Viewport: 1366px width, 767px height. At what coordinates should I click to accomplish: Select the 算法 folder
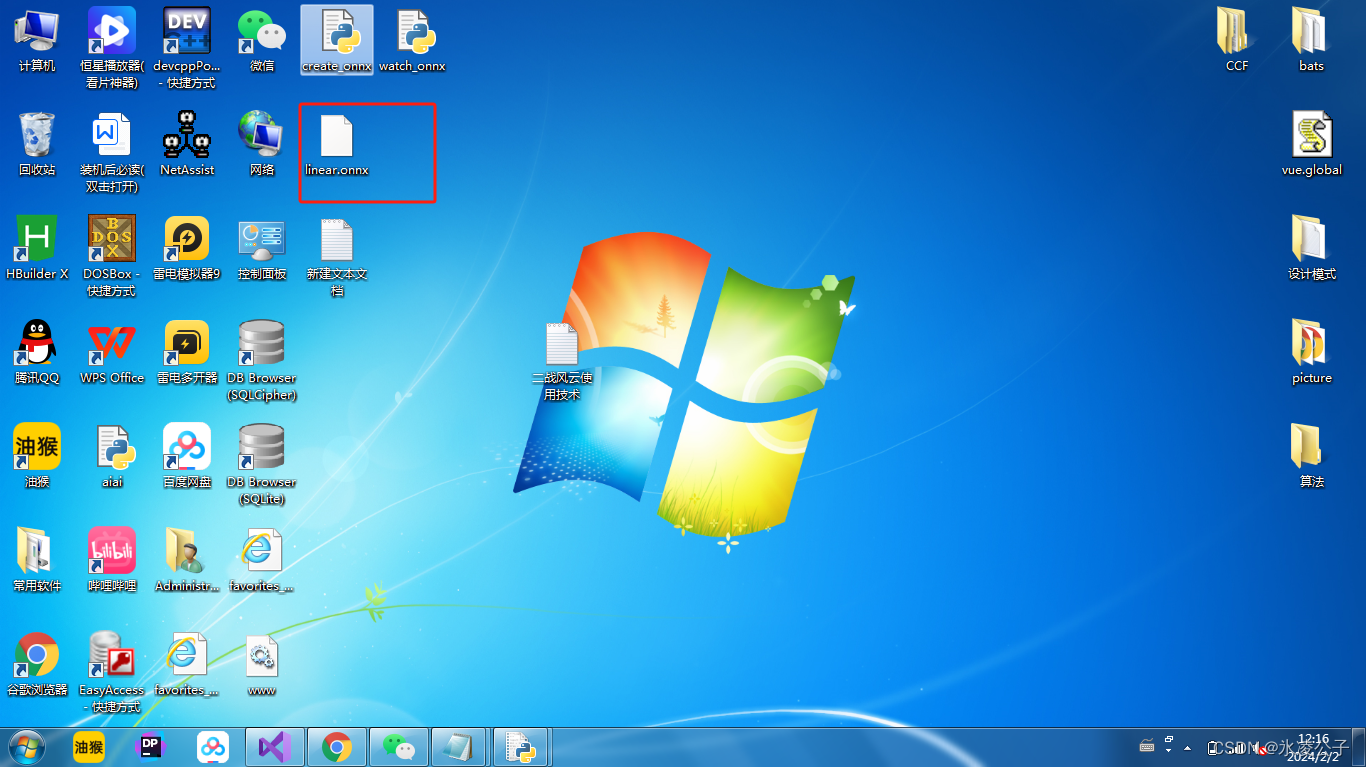[x=1311, y=456]
